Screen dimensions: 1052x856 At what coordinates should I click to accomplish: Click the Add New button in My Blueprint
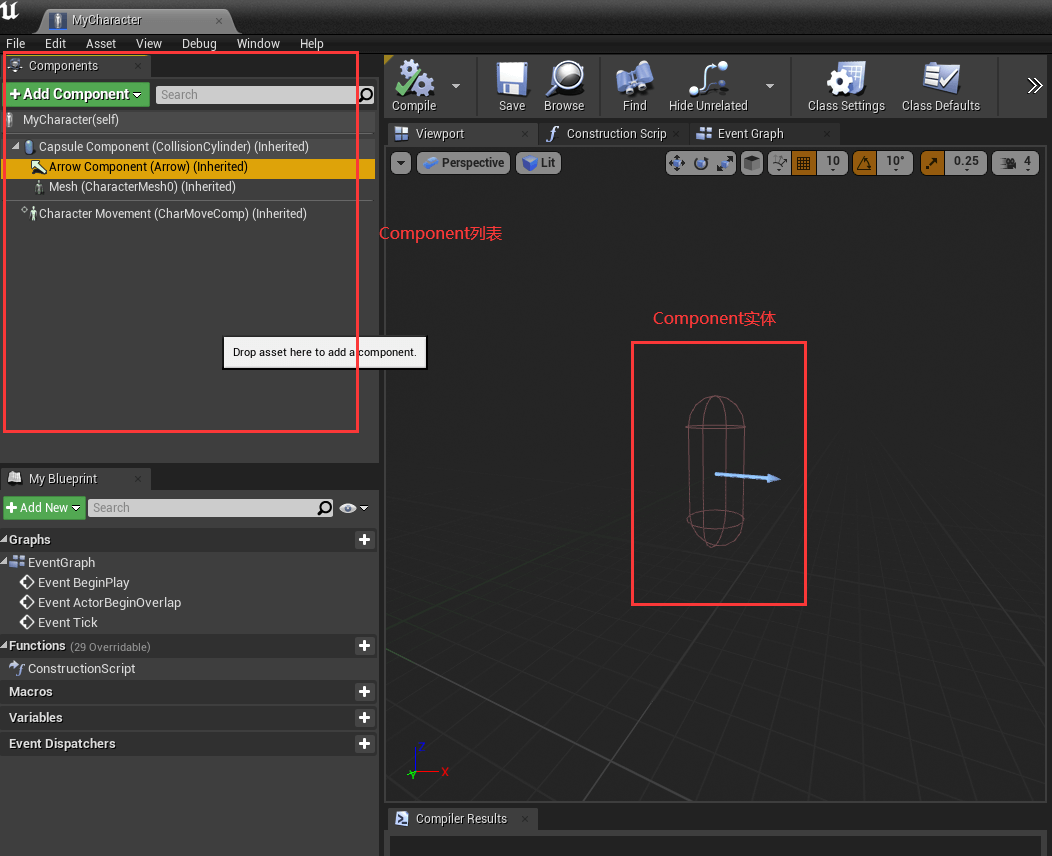pyautogui.click(x=43, y=508)
